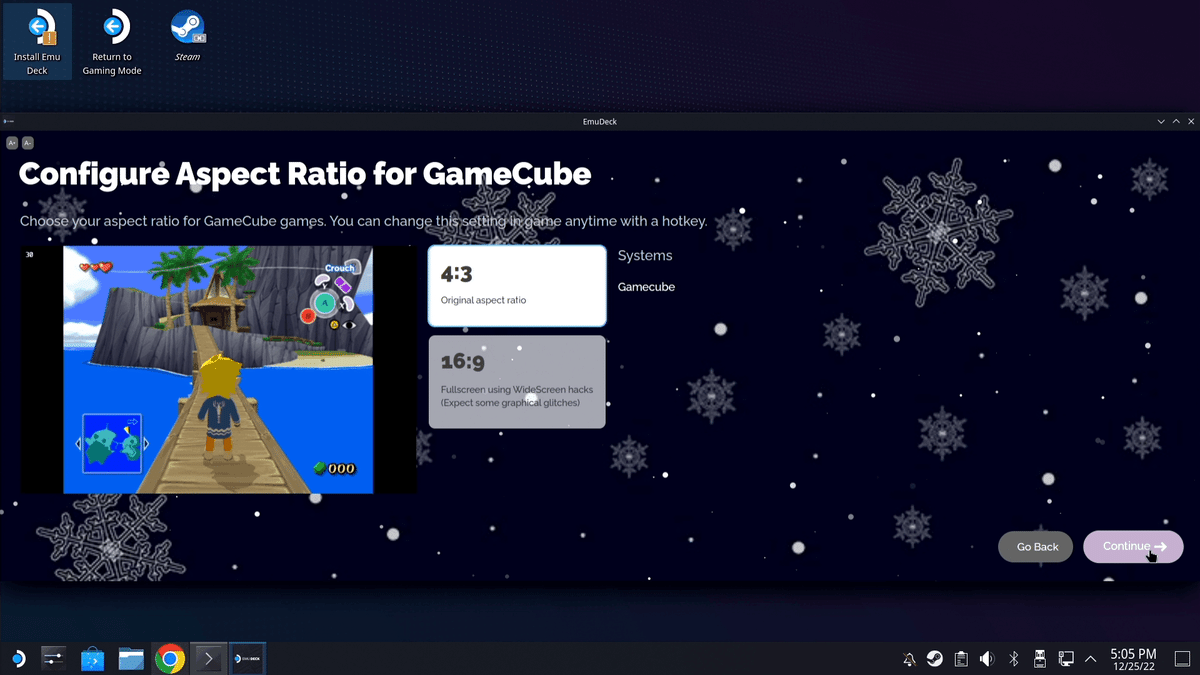Open Bluetooth tray icon
This screenshot has height=675, width=1200.
(1013, 659)
